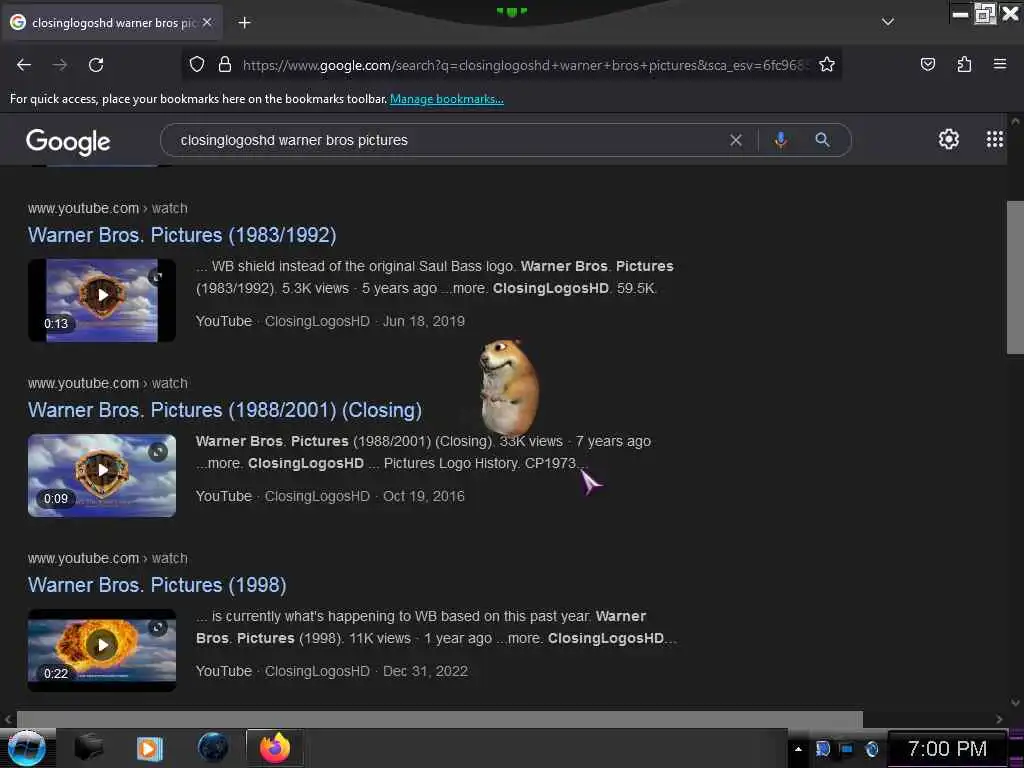1024x768 pixels.
Task: Open the globe browser taskbar icon
Action: point(213,747)
